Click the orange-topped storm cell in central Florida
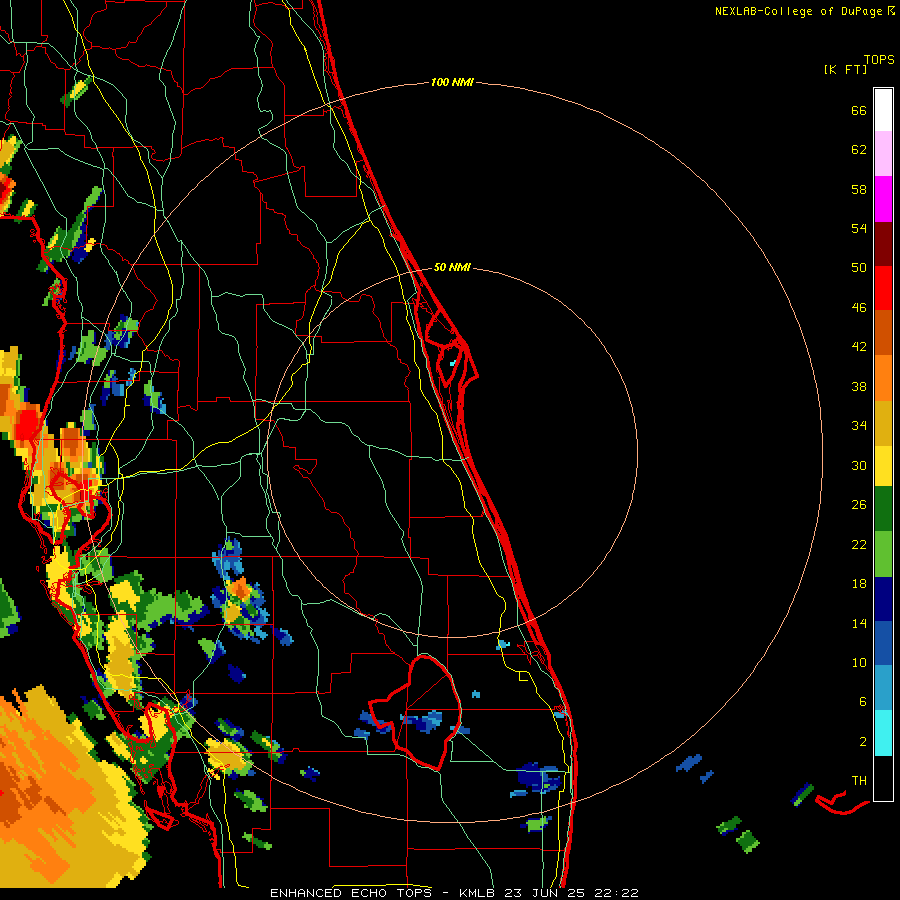Image resolution: width=900 pixels, height=900 pixels. 239,589
